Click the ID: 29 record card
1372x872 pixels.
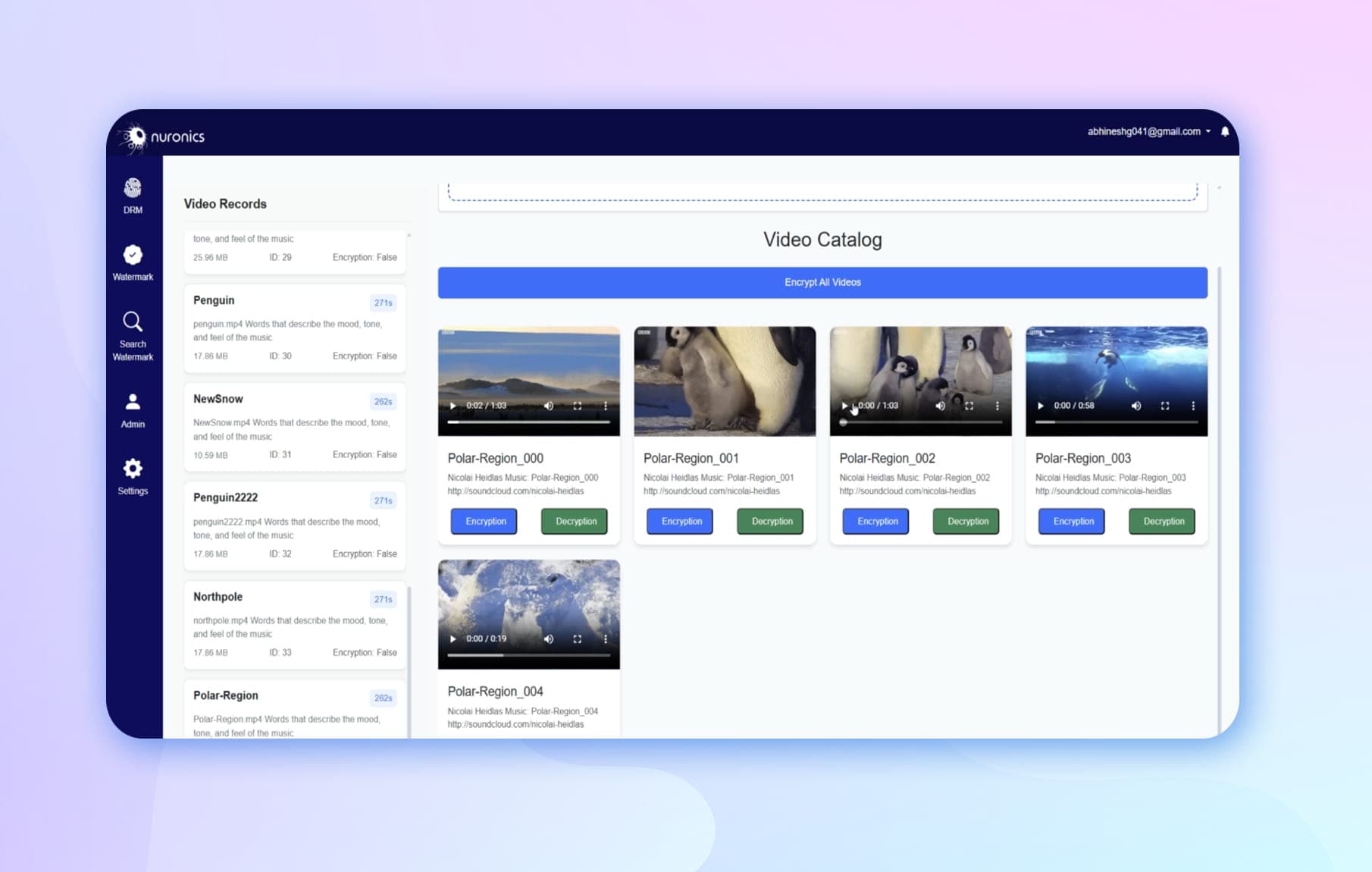295,252
